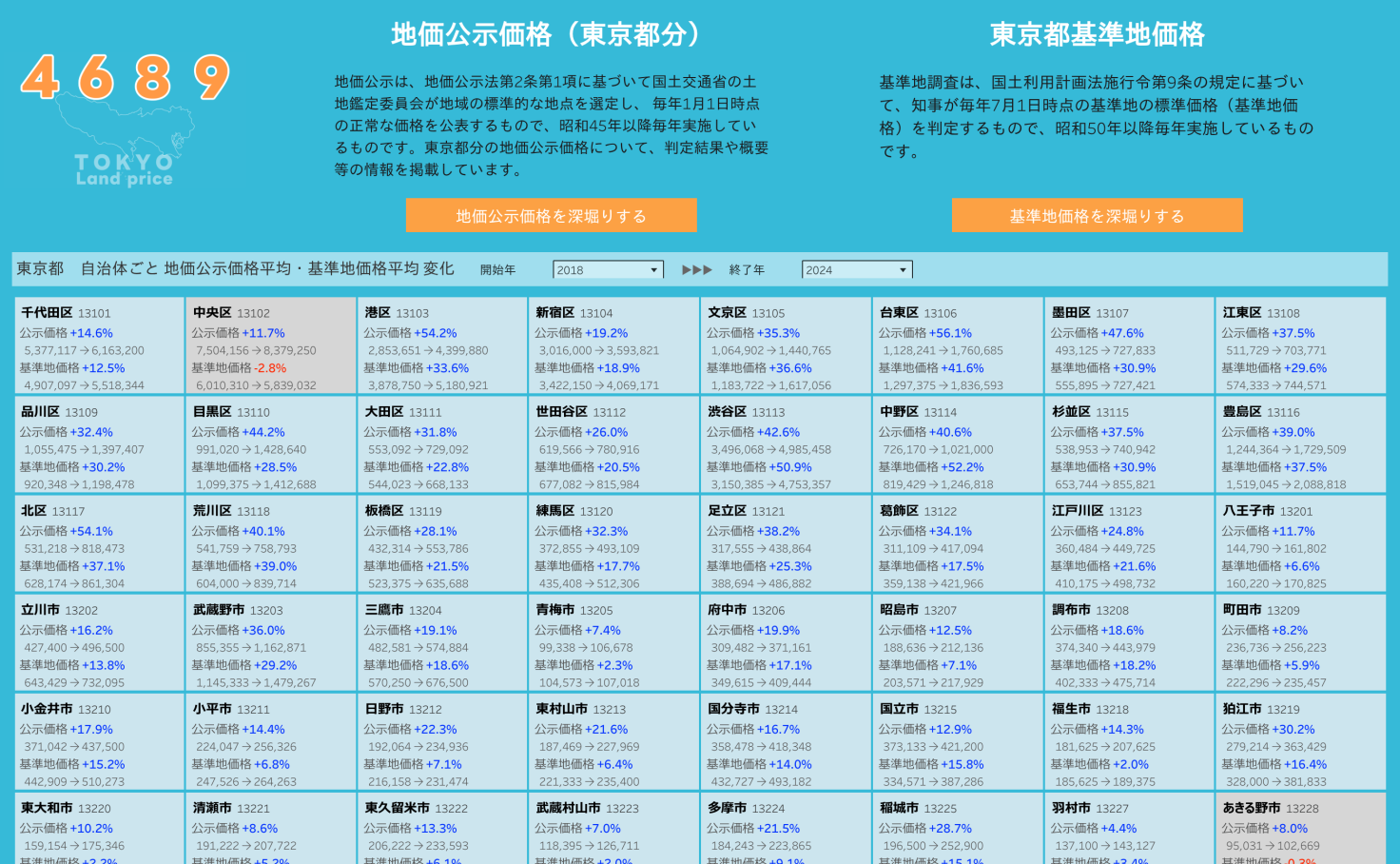View the 国立市 13215 card

pos(959,741)
